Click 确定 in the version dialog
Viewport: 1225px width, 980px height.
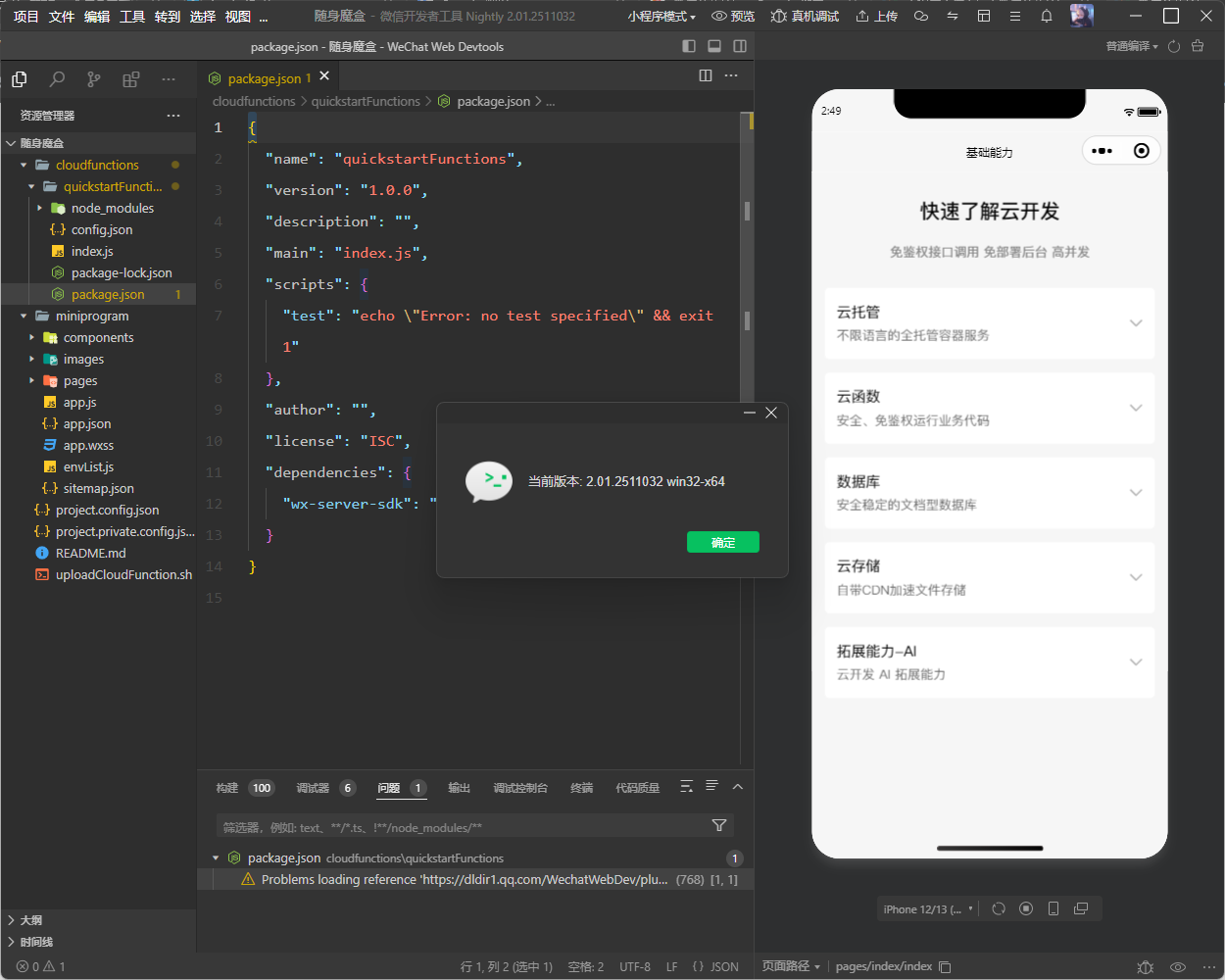click(x=723, y=542)
